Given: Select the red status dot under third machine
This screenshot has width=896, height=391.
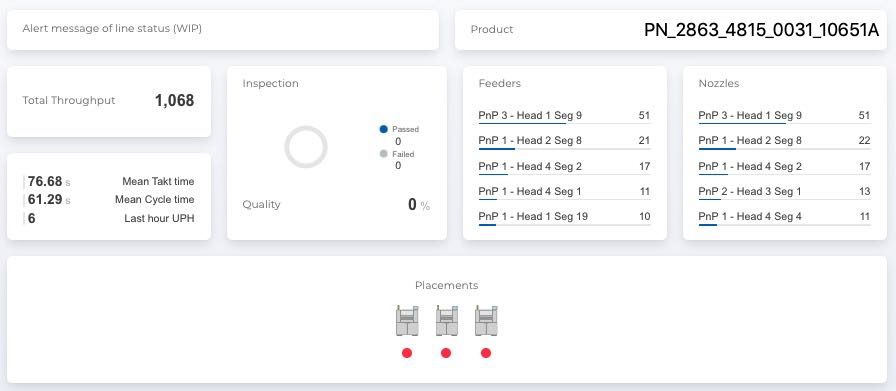Looking at the screenshot, I should 486,353.
